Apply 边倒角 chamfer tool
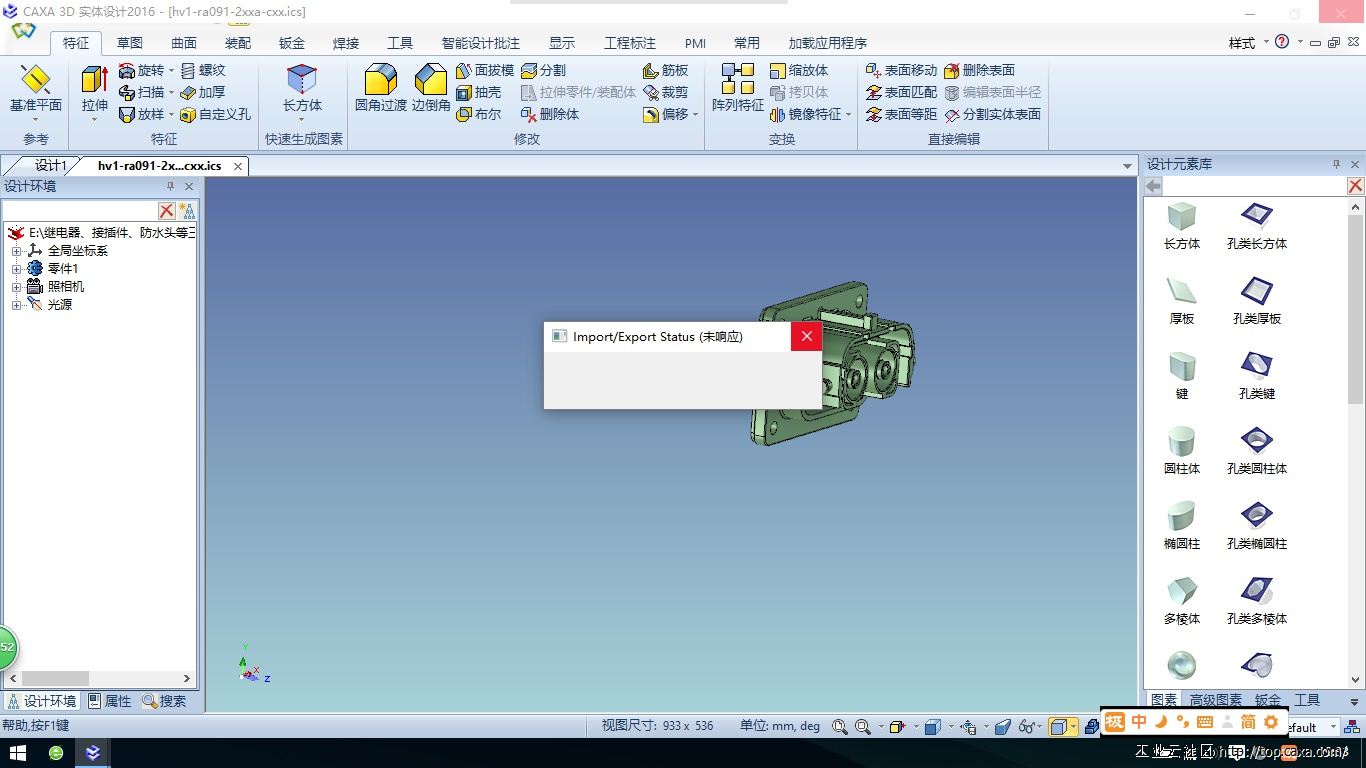 point(431,88)
